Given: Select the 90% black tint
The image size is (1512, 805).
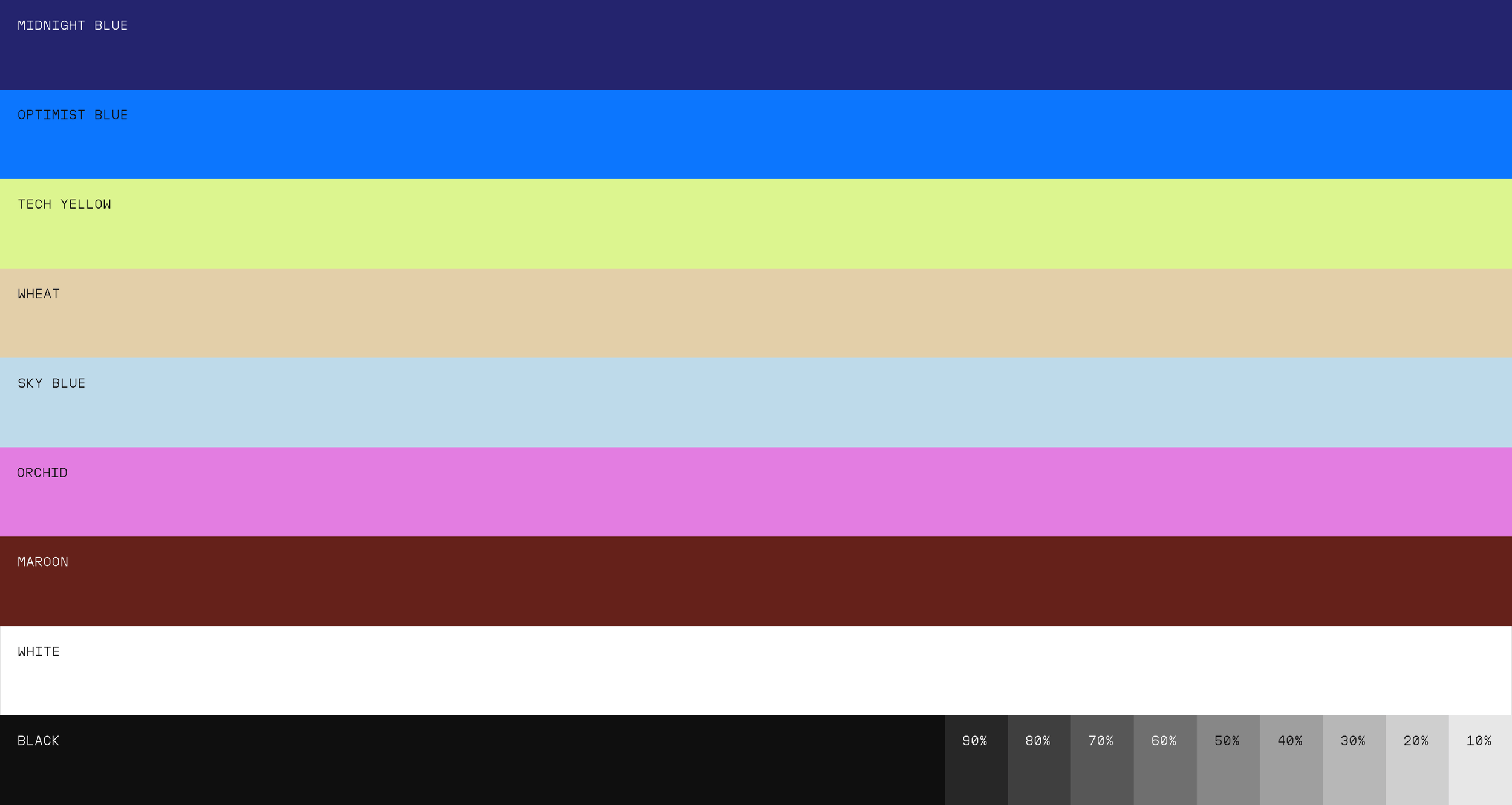Looking at the screenshot, I should (976, 760).
